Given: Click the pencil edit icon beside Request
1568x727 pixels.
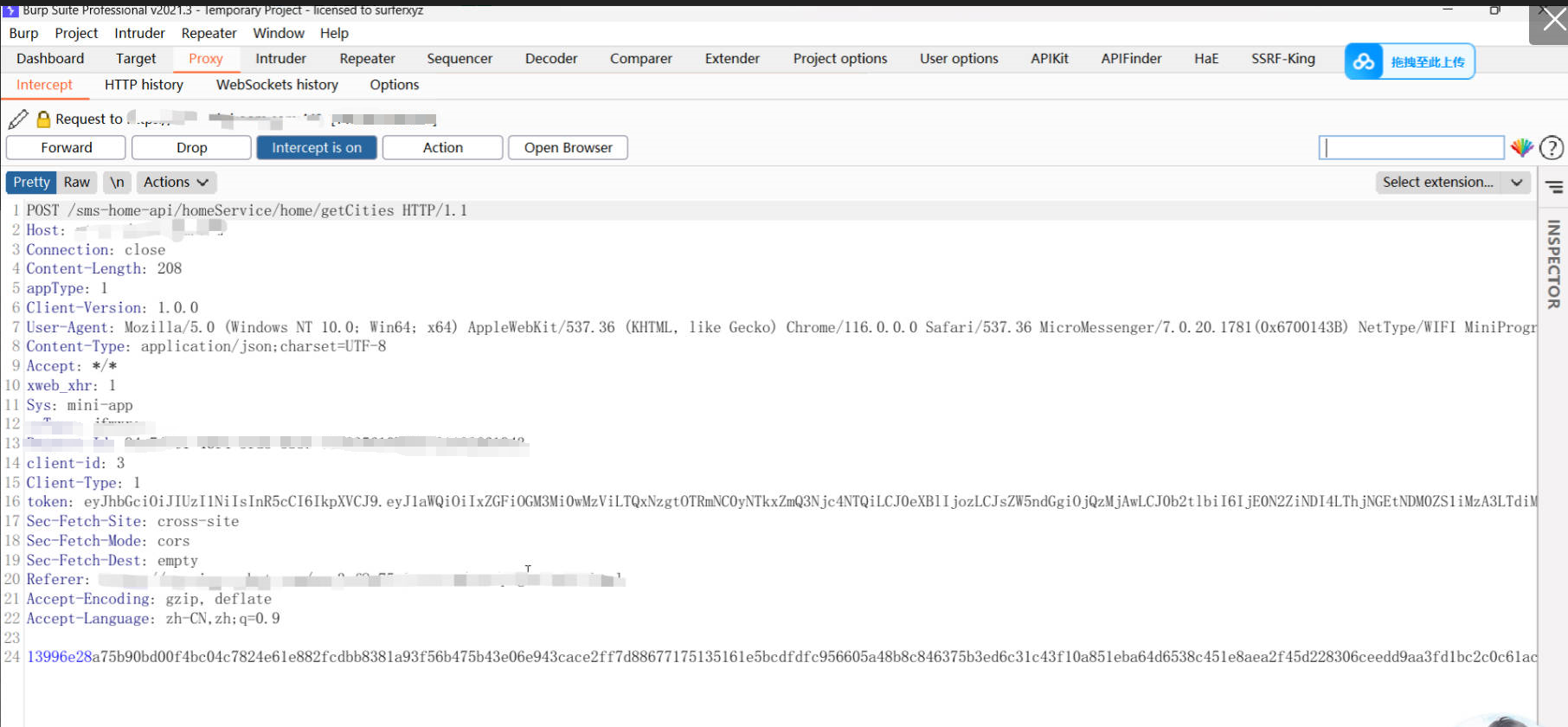Looking at the screenshot, I should (18, 119).
